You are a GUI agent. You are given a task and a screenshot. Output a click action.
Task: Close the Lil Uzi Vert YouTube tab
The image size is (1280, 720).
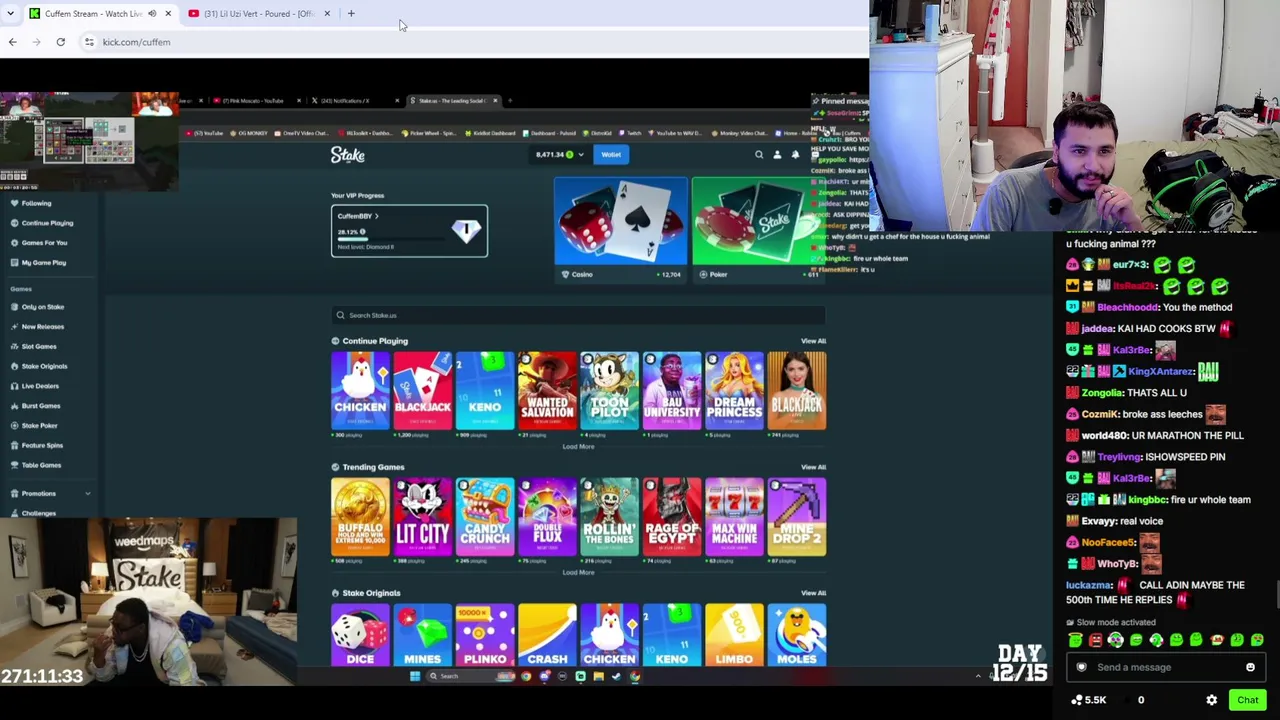[x=327, y=14]
